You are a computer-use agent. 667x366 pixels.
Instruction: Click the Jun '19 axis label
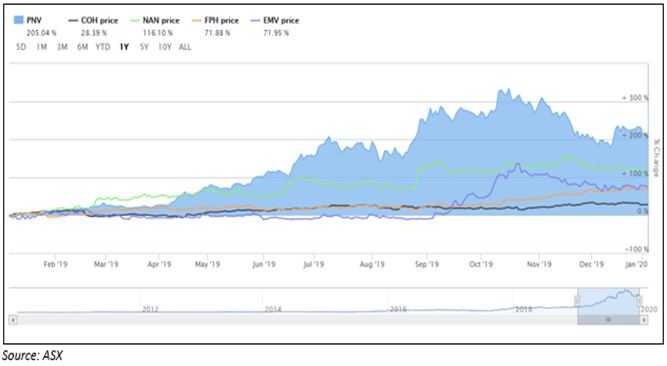pyautogui.click(x=264, y=264)
